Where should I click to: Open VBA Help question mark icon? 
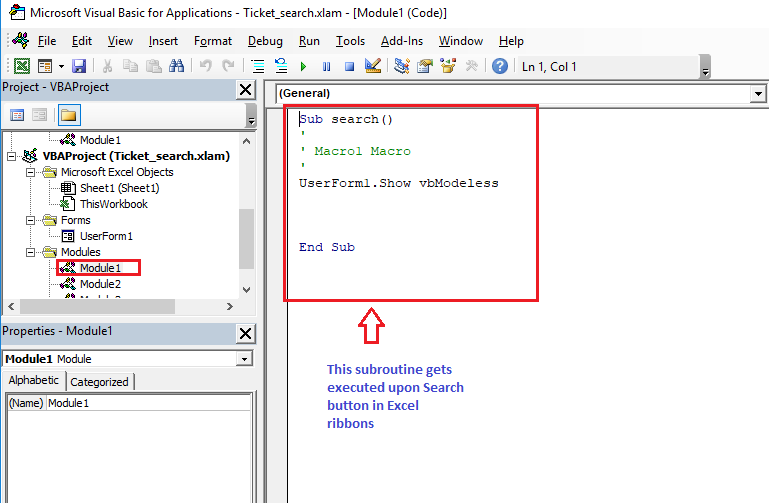click(500, 66)
